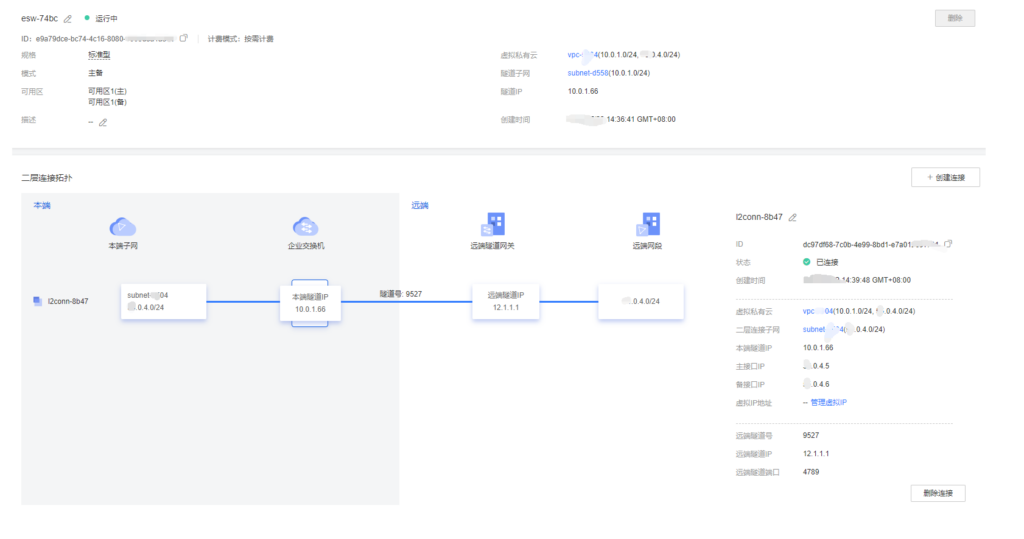Open subnet-d558 tunnel subnet link
Image resolution: width=1024 pixels, height=539 pixels.
(x=587, y=73)
